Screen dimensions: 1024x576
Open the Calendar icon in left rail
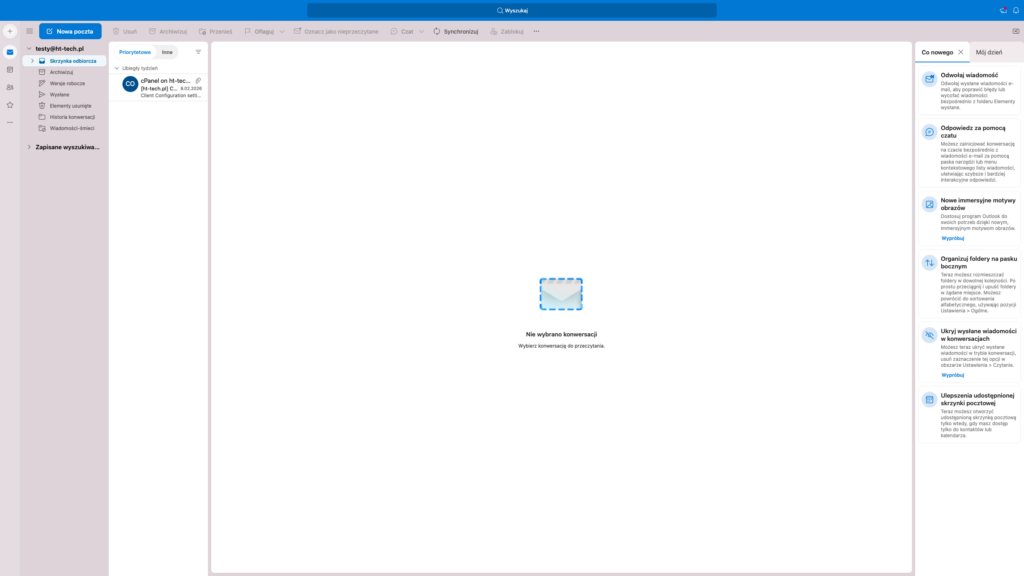pyautogui.click(x=10, y=70)
